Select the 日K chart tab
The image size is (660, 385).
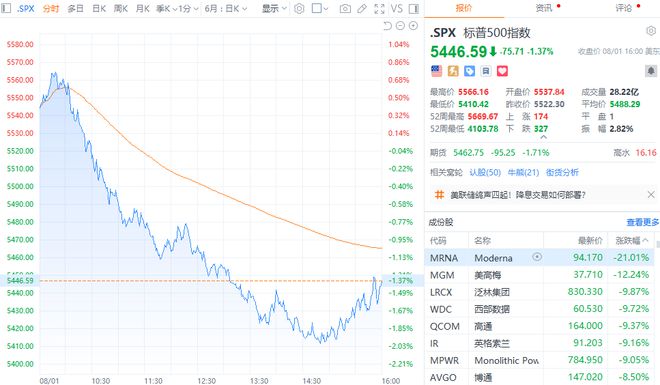[x=99, y=8]
